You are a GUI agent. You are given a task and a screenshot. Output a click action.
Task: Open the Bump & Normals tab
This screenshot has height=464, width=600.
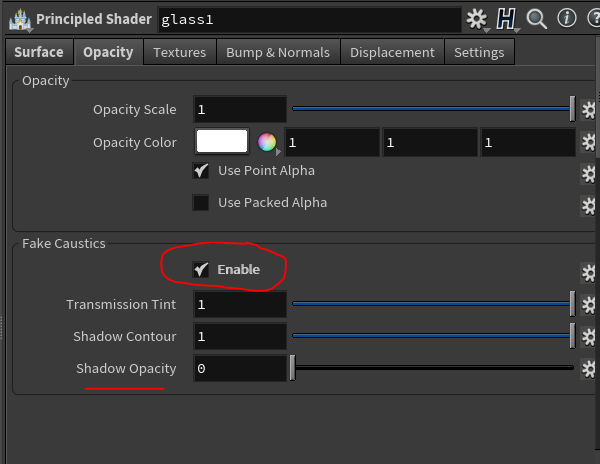pyautogui.click(x=278, y=52)
